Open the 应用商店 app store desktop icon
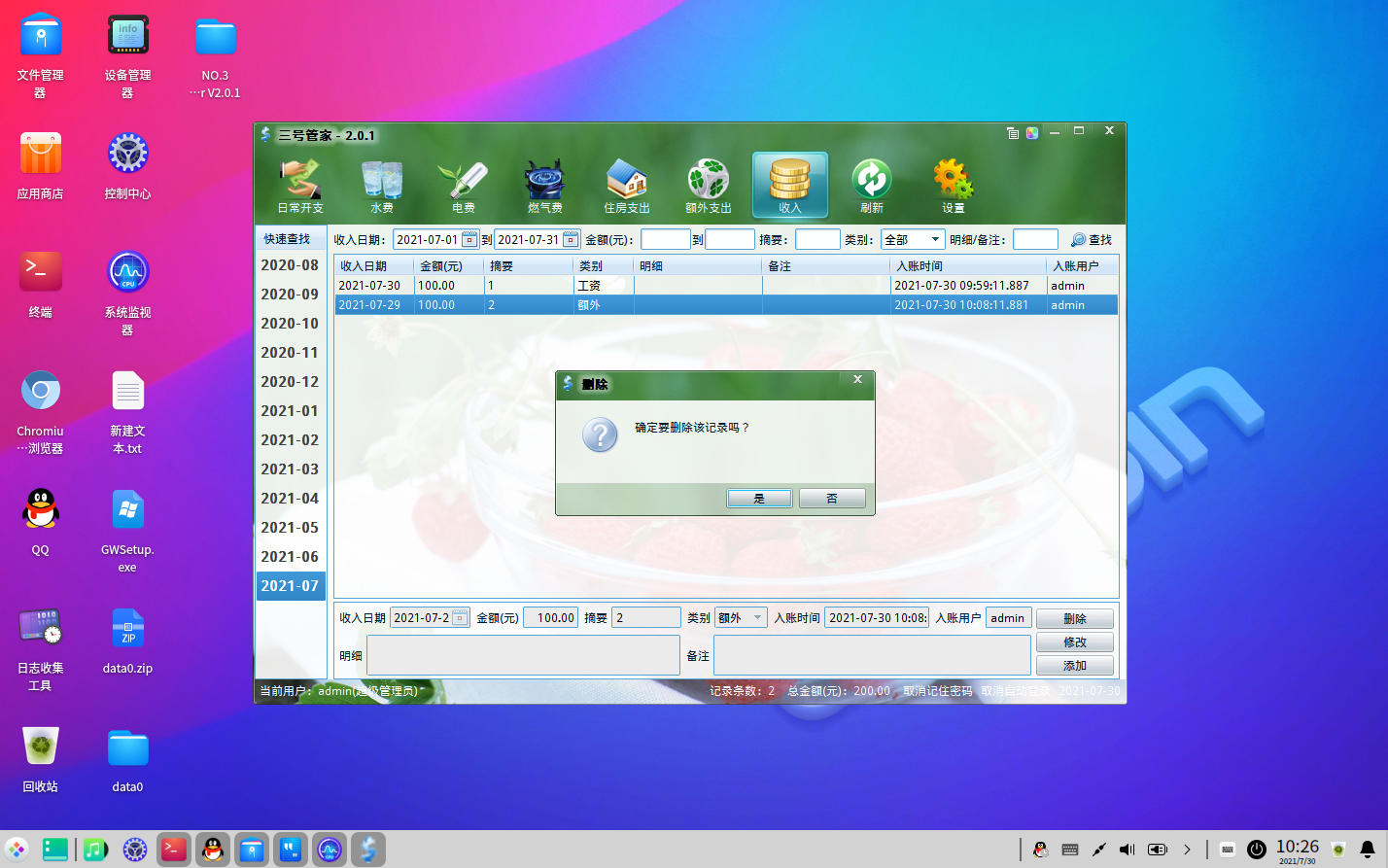Viewport: 1388px width, 868px height. [41, 166]
